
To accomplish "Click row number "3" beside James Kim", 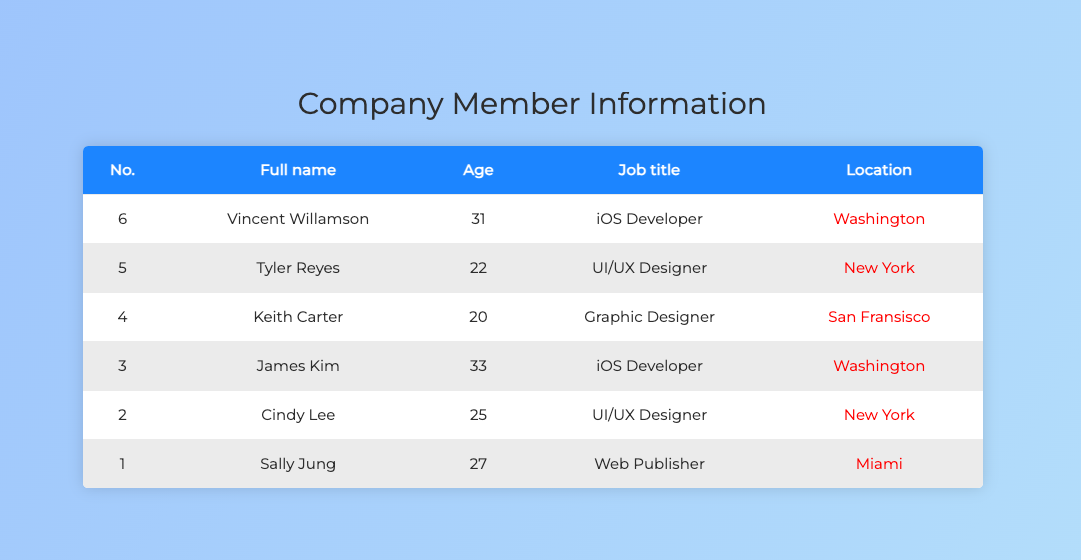I will pos(123,366).
